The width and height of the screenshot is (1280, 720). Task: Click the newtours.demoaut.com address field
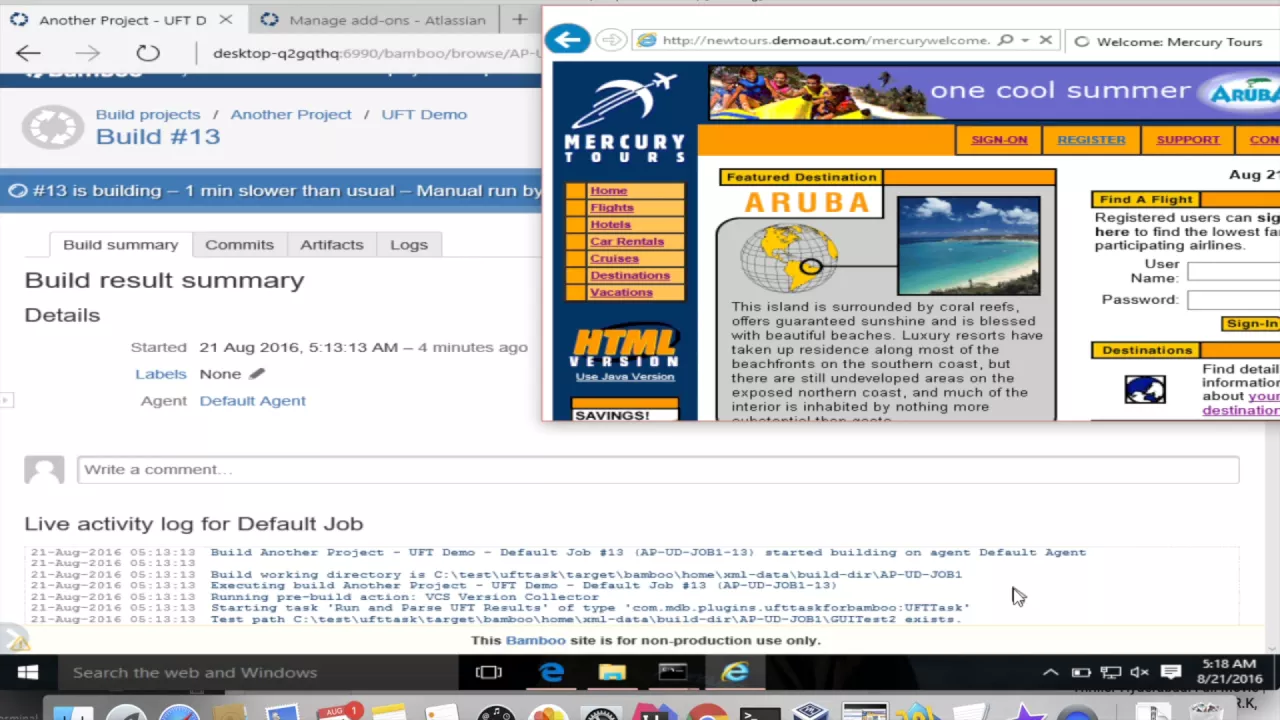coord(826,40)
